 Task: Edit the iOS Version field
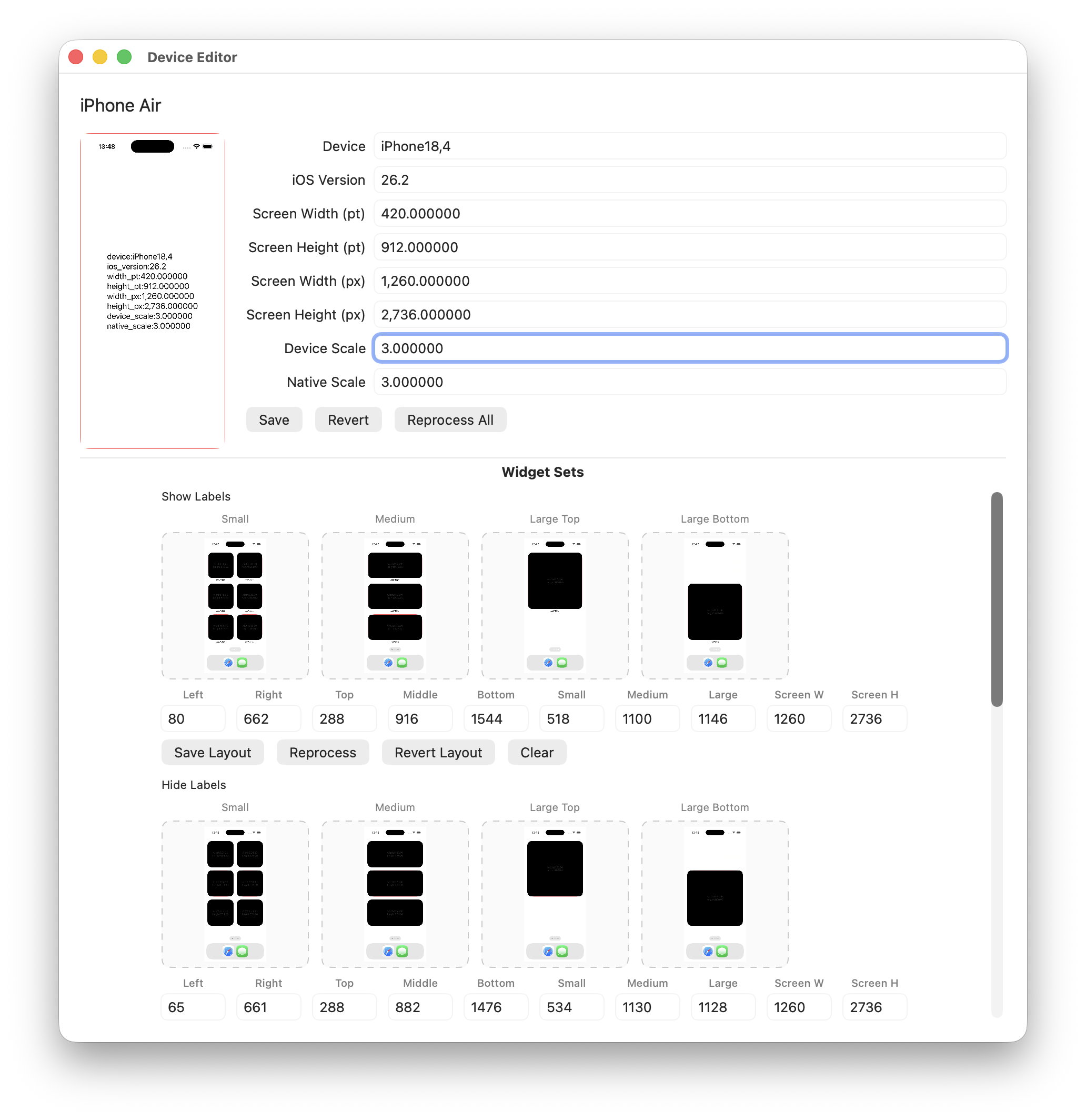[689, 180]
